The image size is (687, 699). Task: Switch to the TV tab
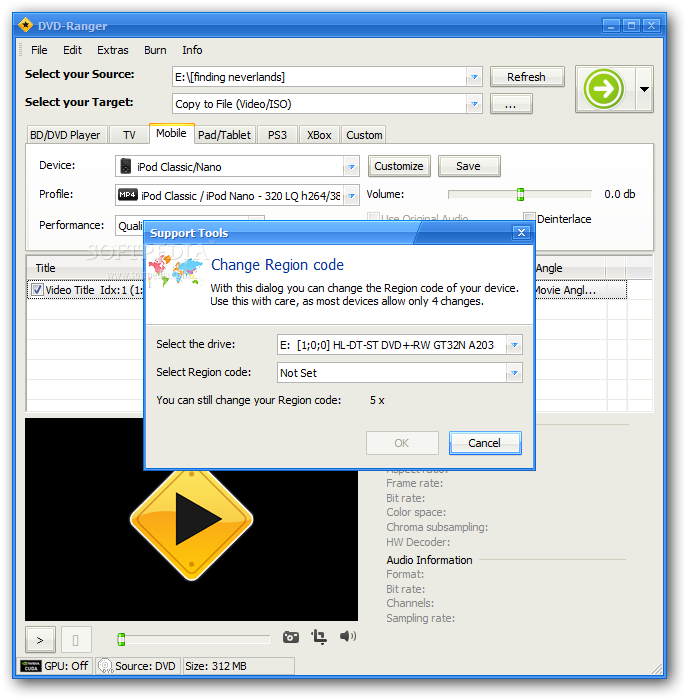pos(129,135)
